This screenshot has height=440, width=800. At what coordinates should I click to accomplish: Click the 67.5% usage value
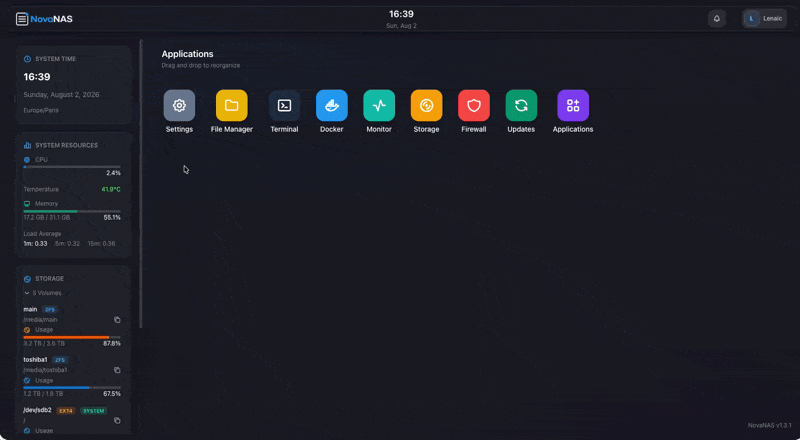[112, 394]
